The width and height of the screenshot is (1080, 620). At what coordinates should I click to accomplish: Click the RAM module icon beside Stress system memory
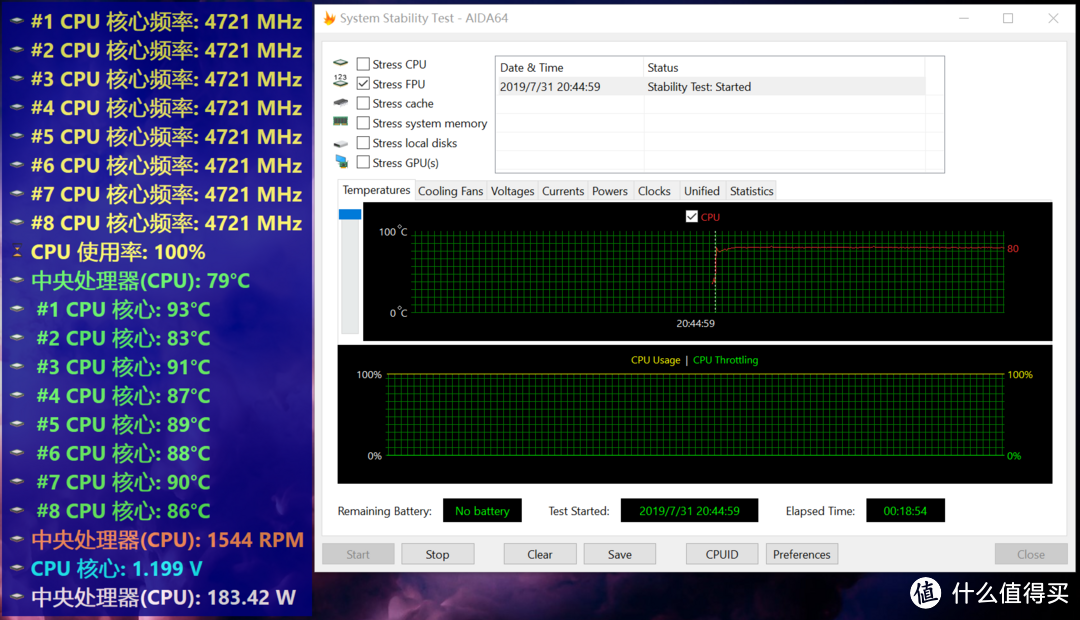(340, 121)
